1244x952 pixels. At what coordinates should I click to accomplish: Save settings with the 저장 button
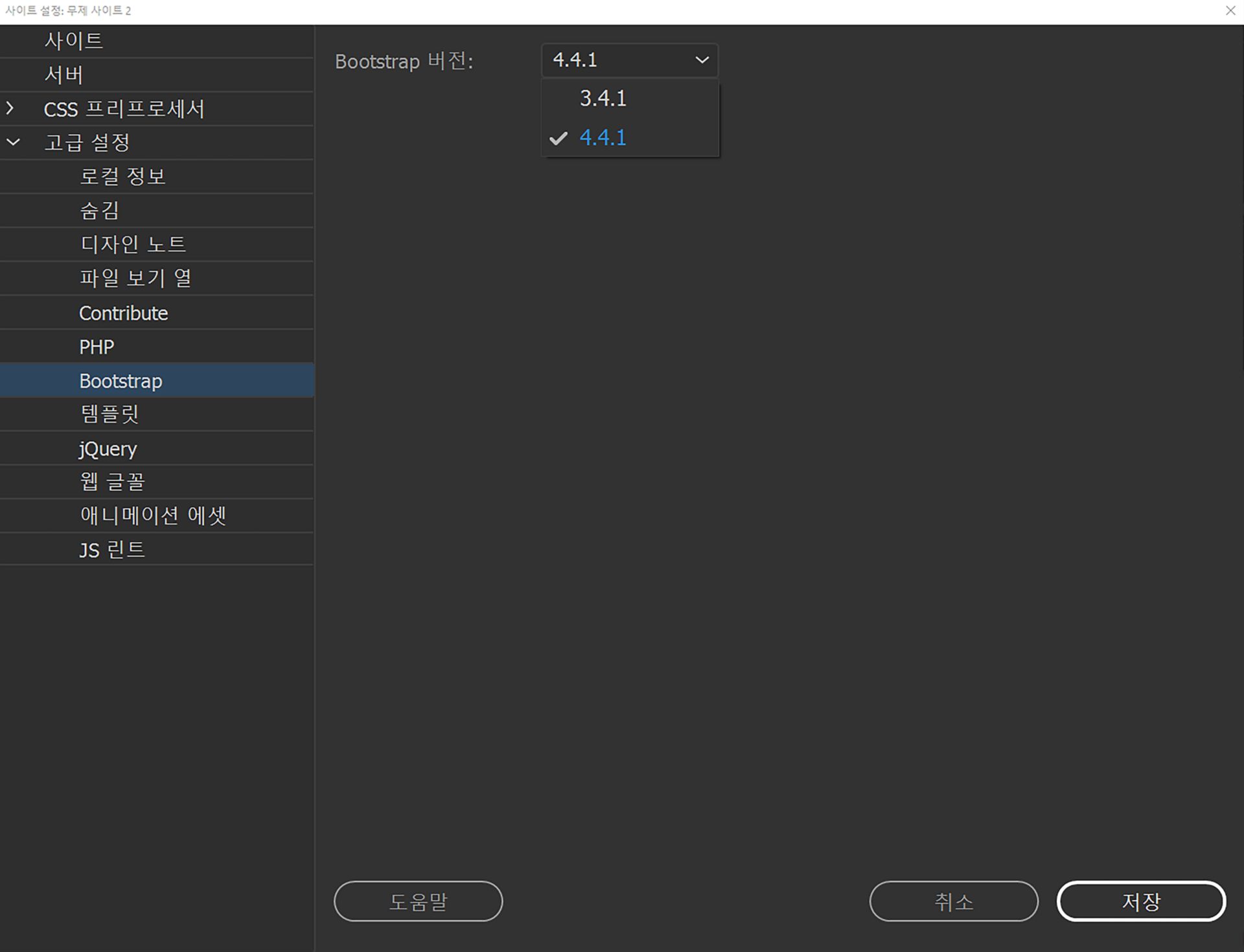click(1141, 901)
